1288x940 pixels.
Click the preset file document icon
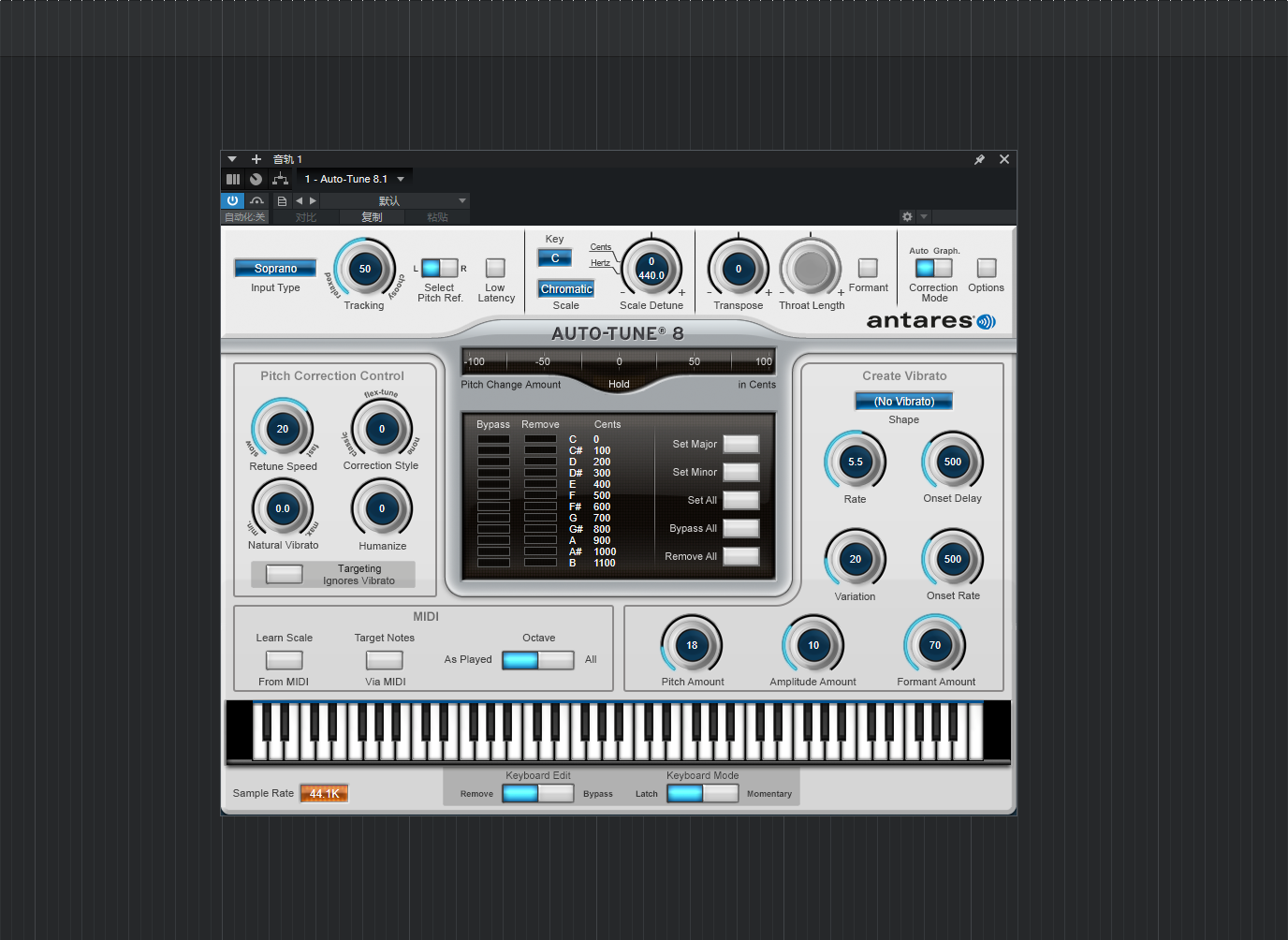tap(282, 200)
